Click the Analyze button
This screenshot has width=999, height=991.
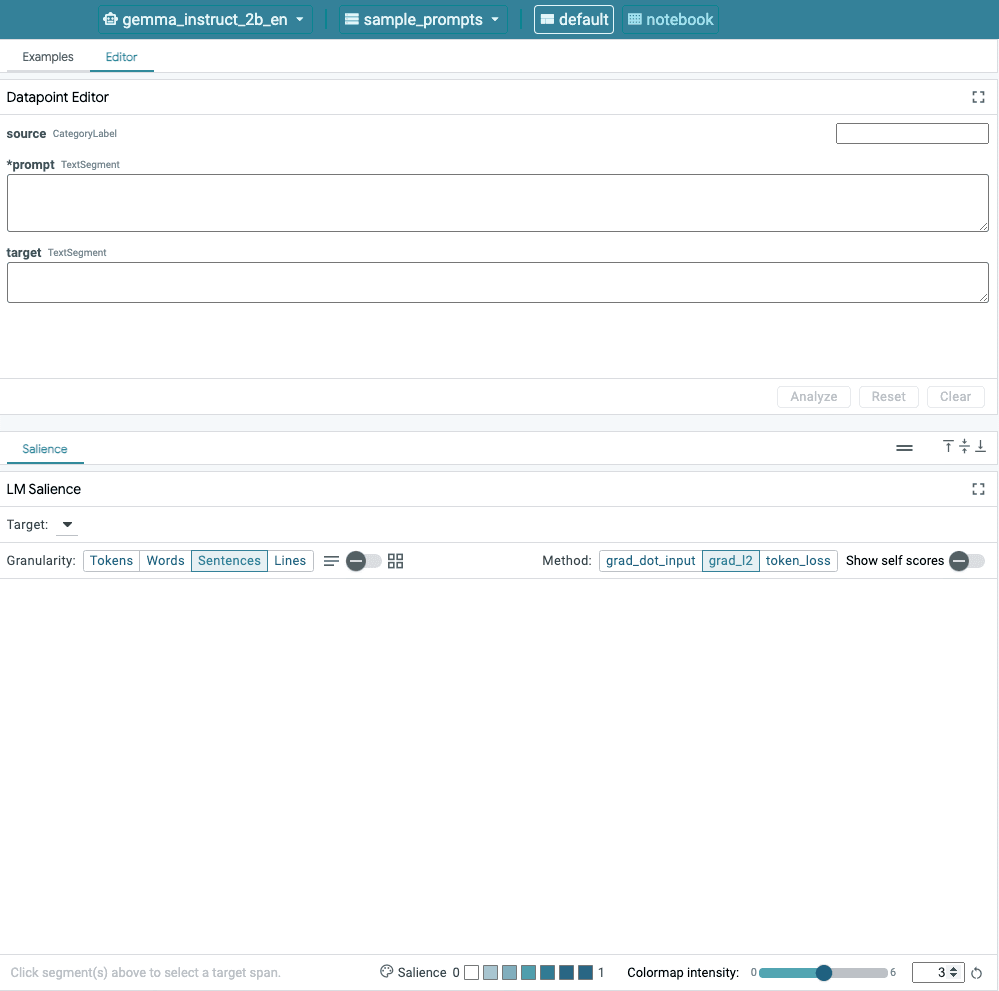coord(814,396)
